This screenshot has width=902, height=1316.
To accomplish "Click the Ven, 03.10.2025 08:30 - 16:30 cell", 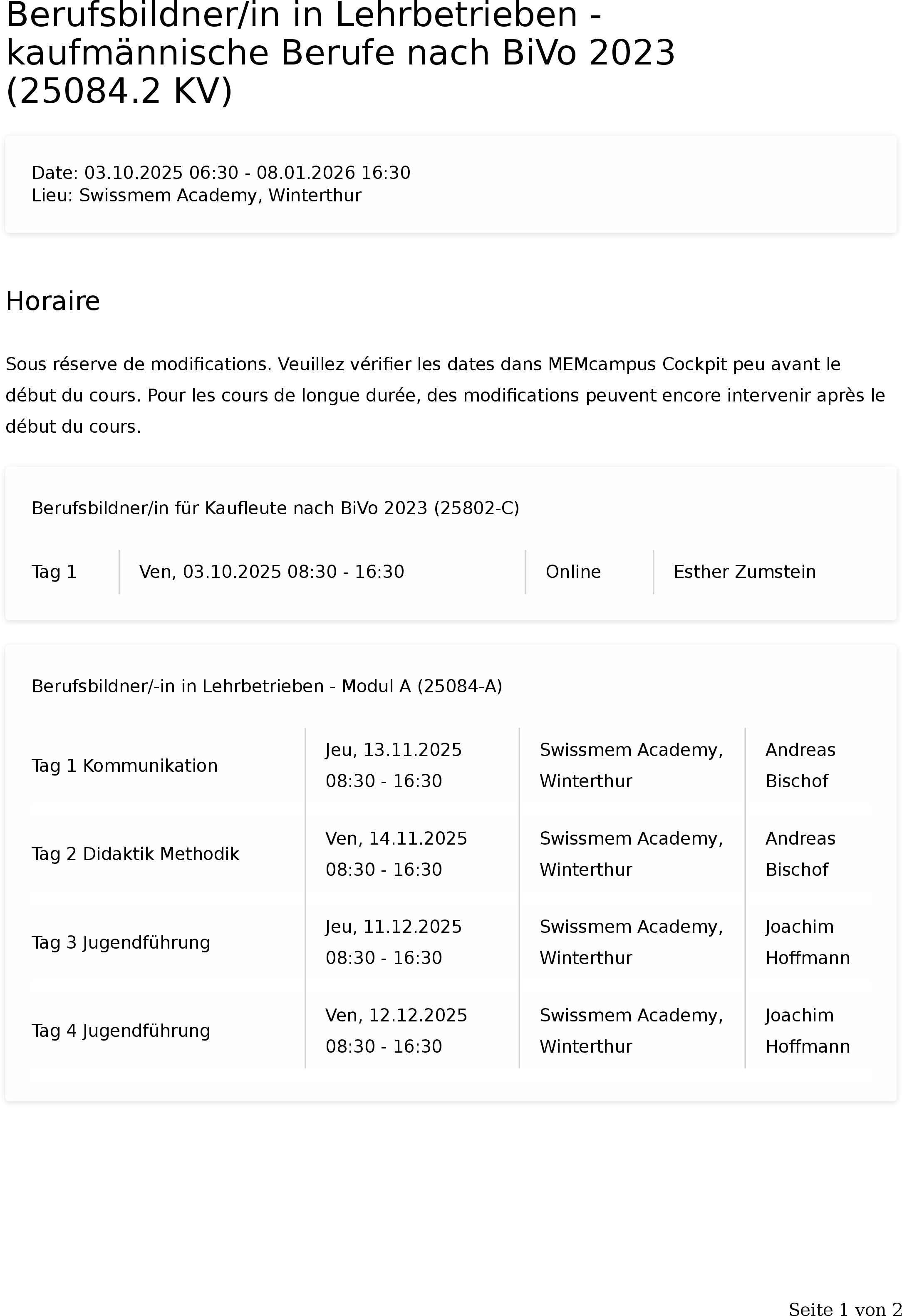I will tap(272, 572).
